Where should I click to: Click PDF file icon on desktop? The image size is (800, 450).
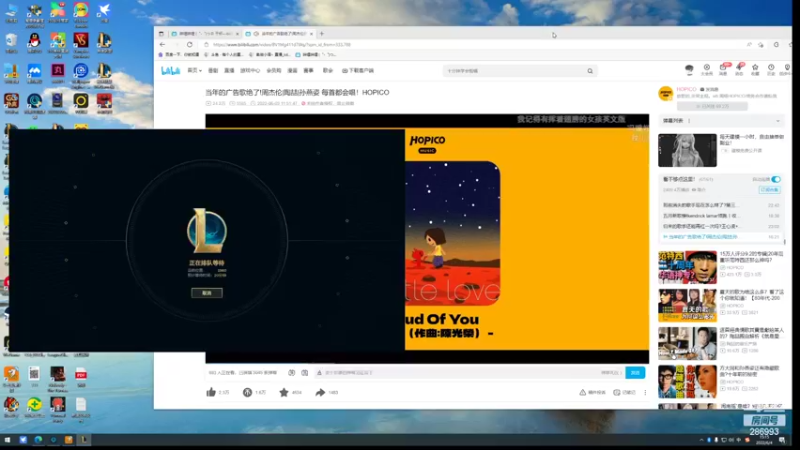pyautogui.click(x=81, y=374)
